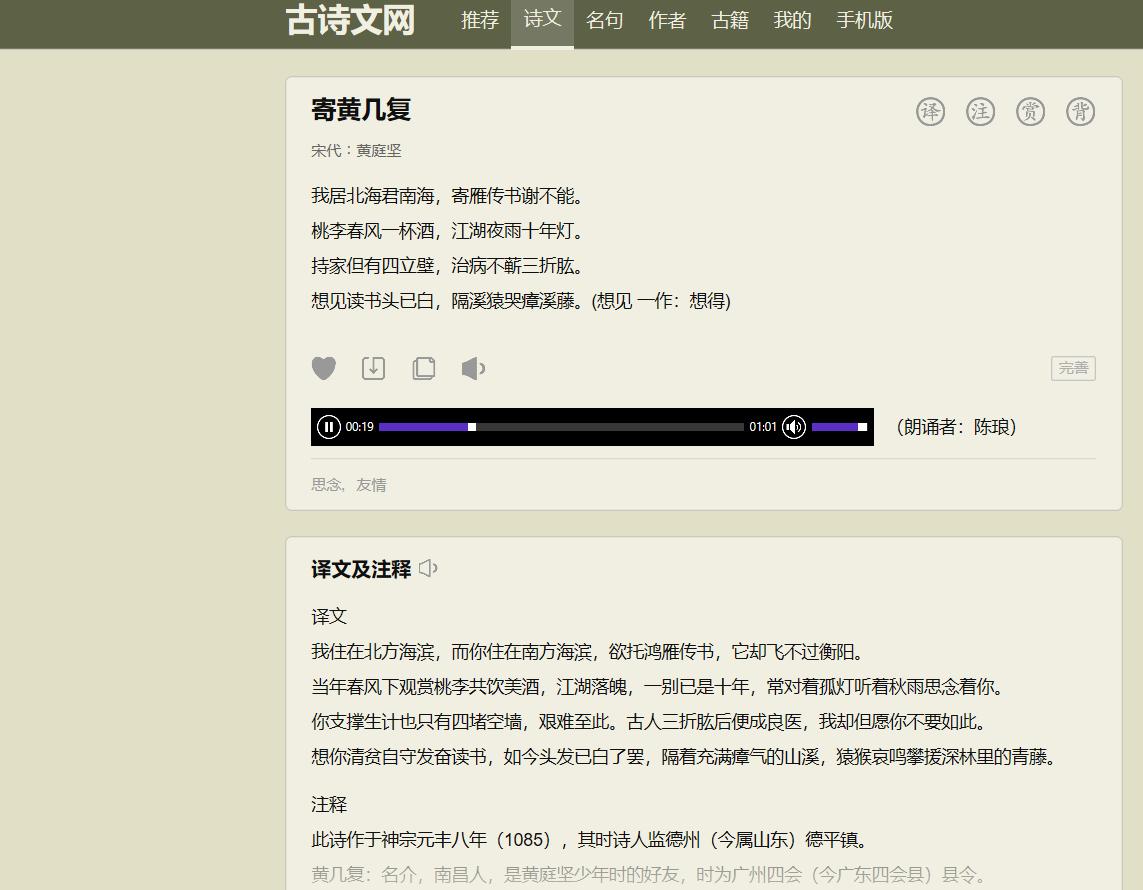Toggle mute on the audio player
This screenshot has width=1143, height=890.
coord(794,426)
